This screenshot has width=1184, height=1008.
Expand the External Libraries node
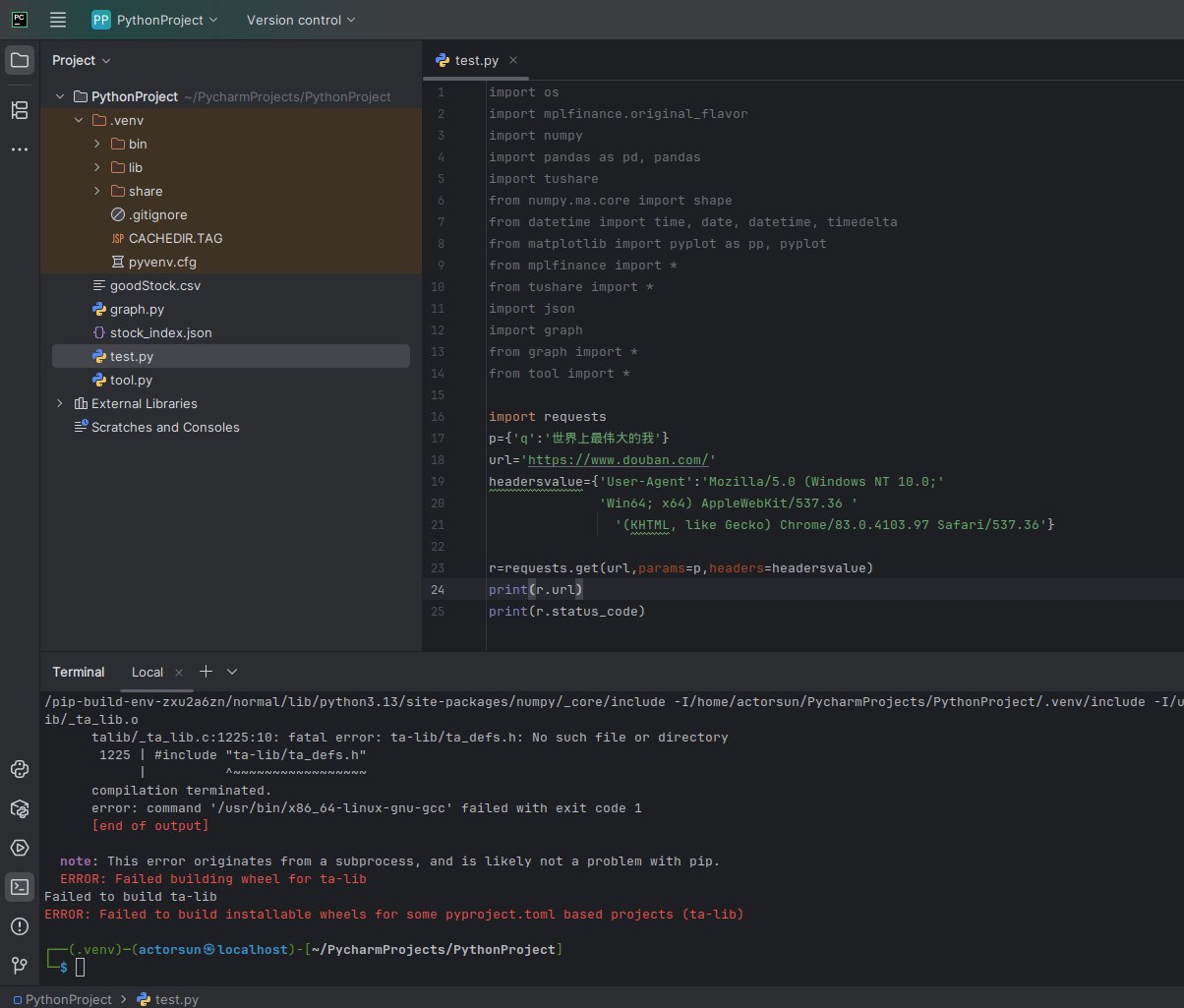pos(59,403)
